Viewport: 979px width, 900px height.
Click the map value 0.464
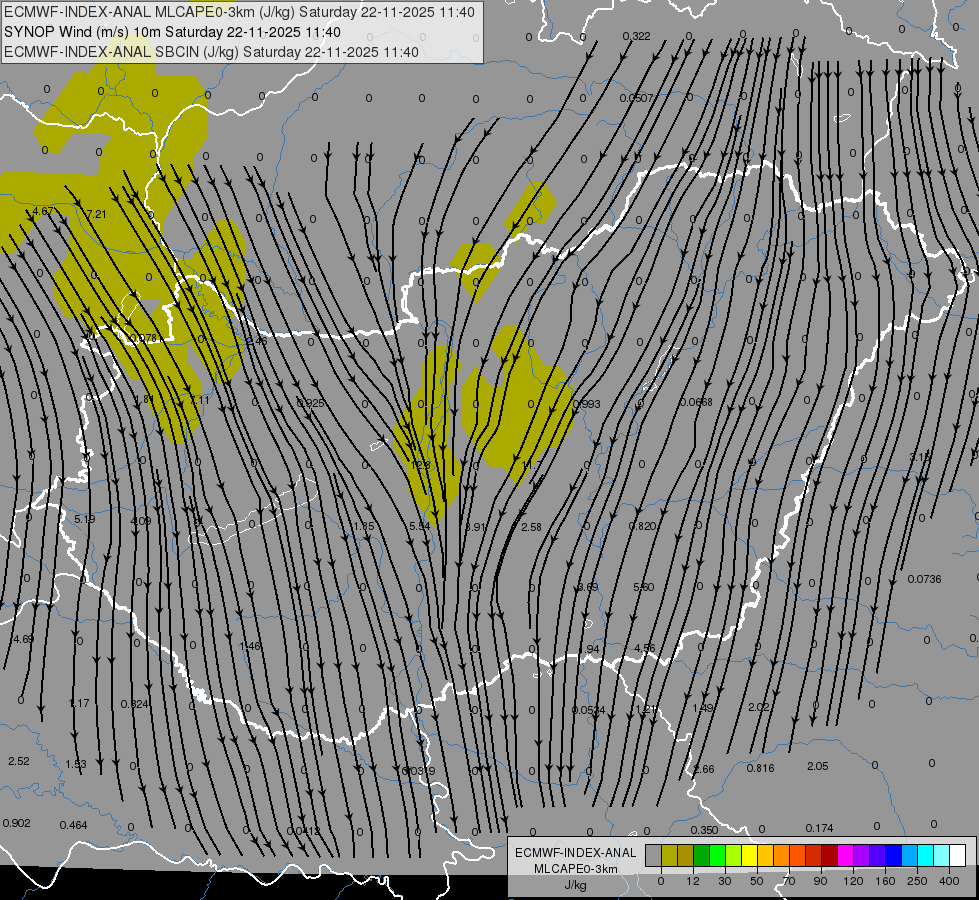click(x=73, y=825)
